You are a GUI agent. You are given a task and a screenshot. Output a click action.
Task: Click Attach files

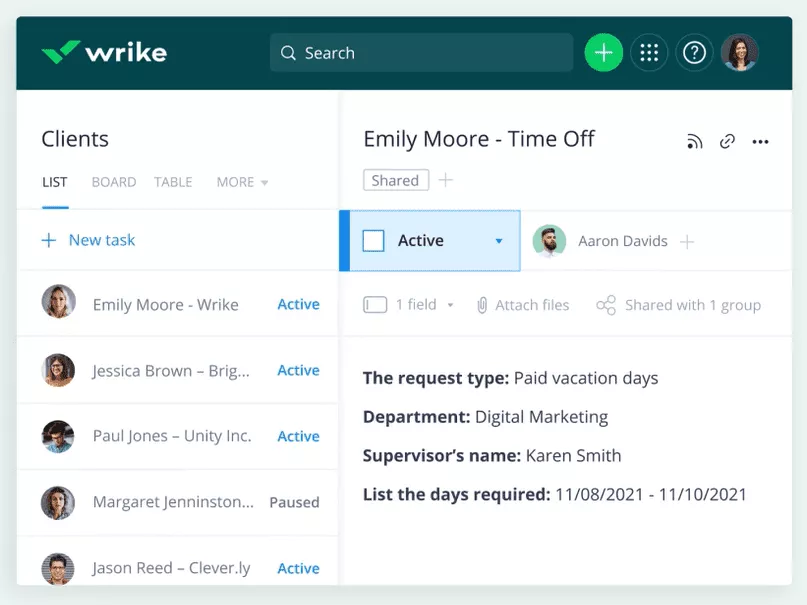tap(532, 305)
